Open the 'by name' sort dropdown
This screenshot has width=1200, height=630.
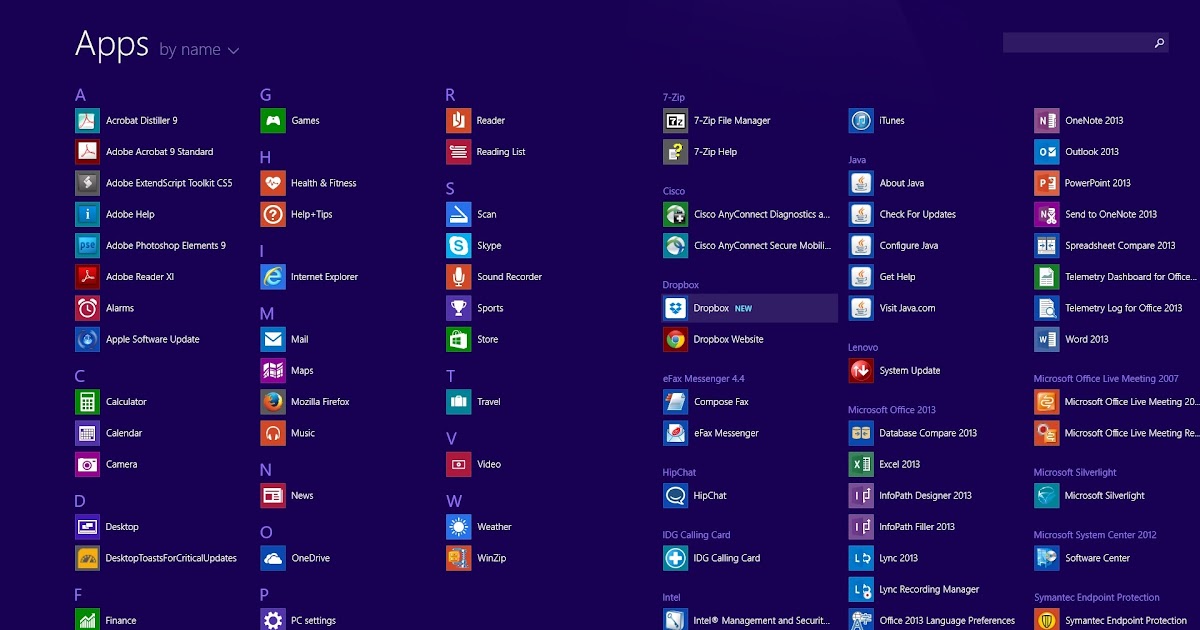pyautogui.click(x=199, y=50)
